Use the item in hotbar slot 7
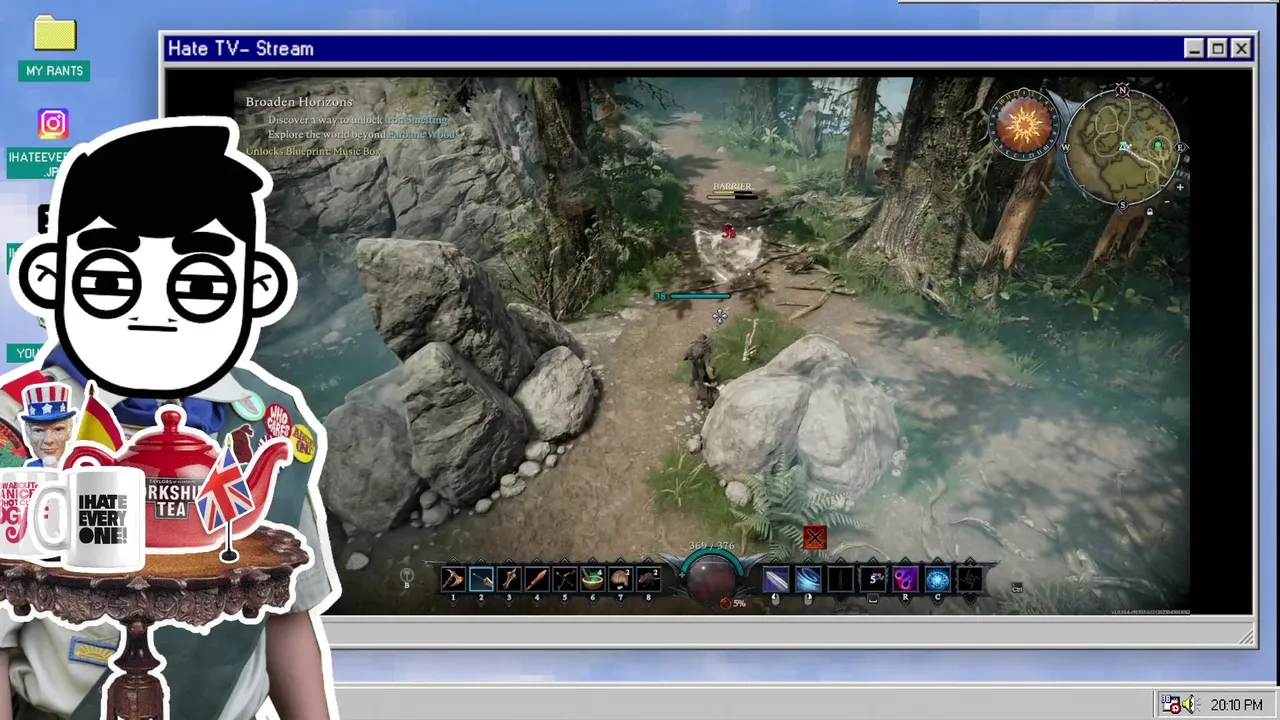 coord(621,579)
